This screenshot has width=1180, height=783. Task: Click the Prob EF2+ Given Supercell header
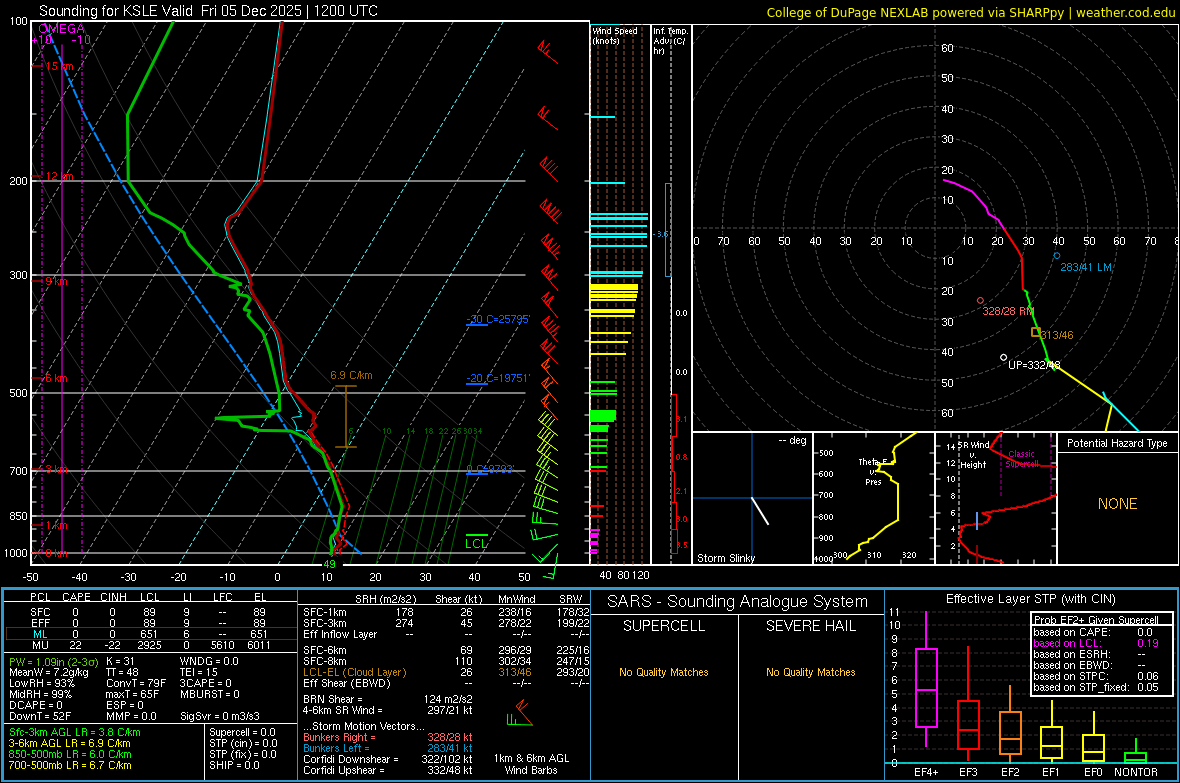click(1096, 620)
